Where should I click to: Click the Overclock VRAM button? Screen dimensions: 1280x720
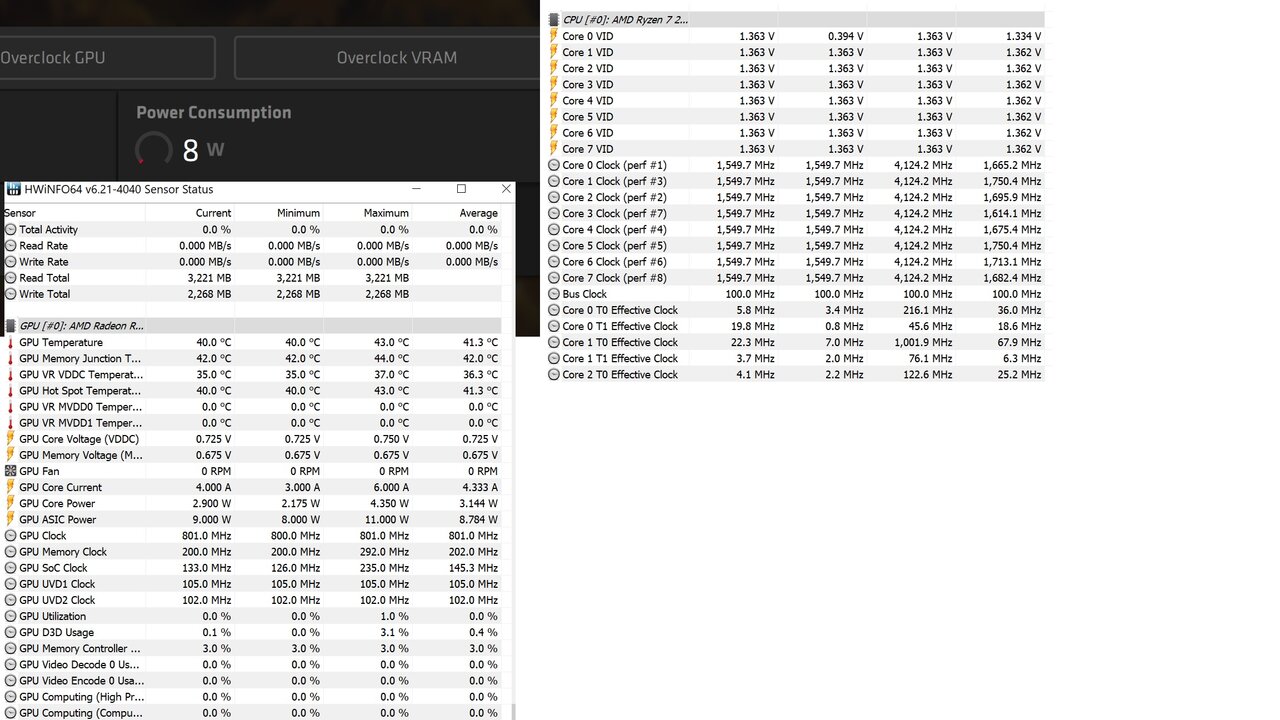(387, 58)
